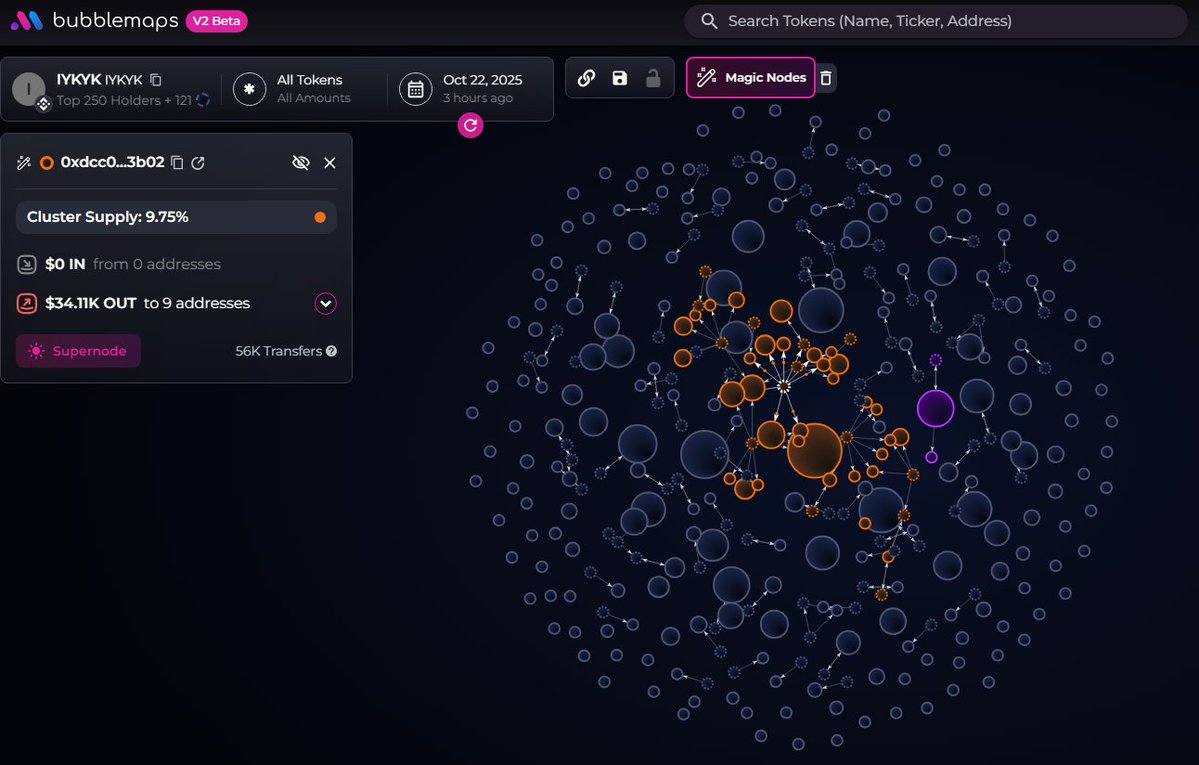Expand the $34.11K OUT addresses list

coord(325,303)
